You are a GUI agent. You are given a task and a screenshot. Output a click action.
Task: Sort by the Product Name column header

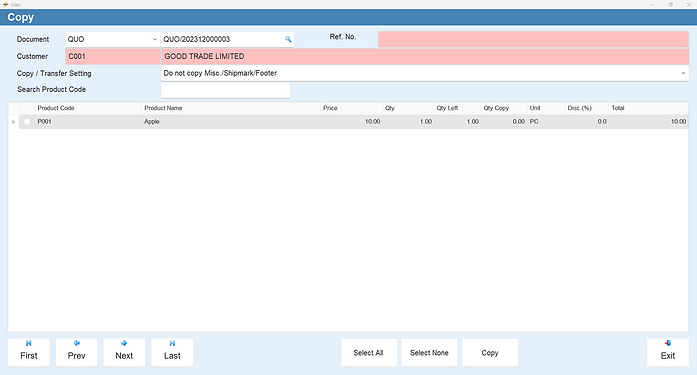(231, 108)
